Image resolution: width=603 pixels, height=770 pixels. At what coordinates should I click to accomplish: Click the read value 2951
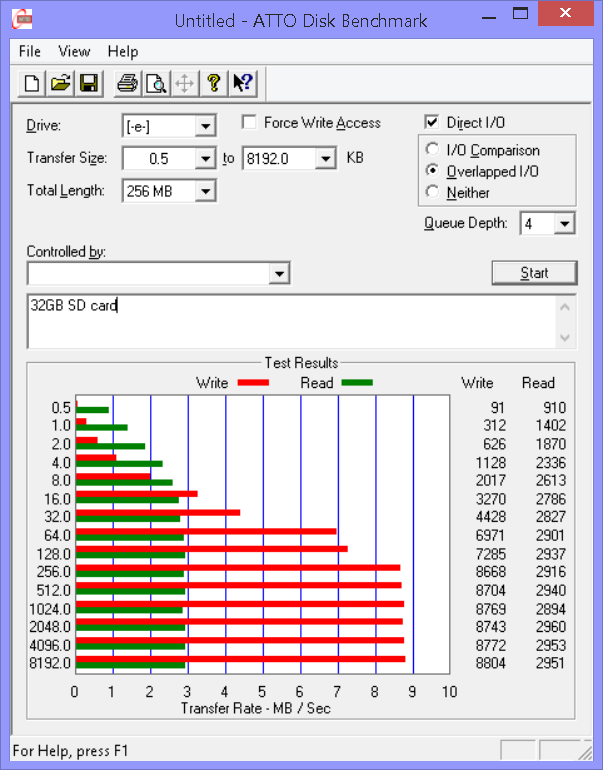click(x=550, y=663)
